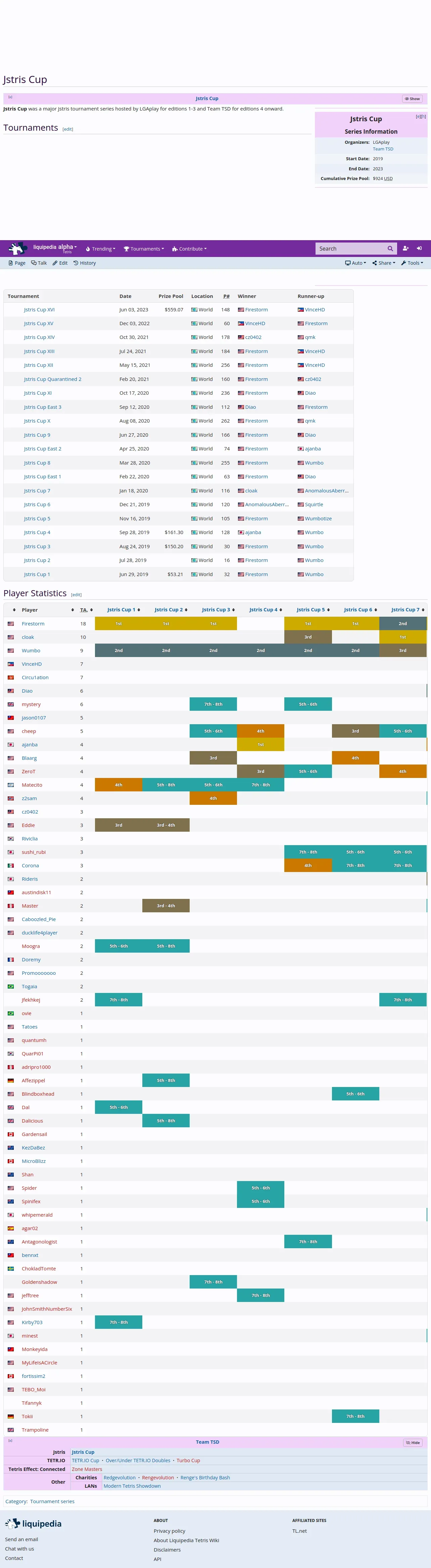
Task: Click the Japan flag beside ajanba in Player Statistics
Action: point(10,744)
